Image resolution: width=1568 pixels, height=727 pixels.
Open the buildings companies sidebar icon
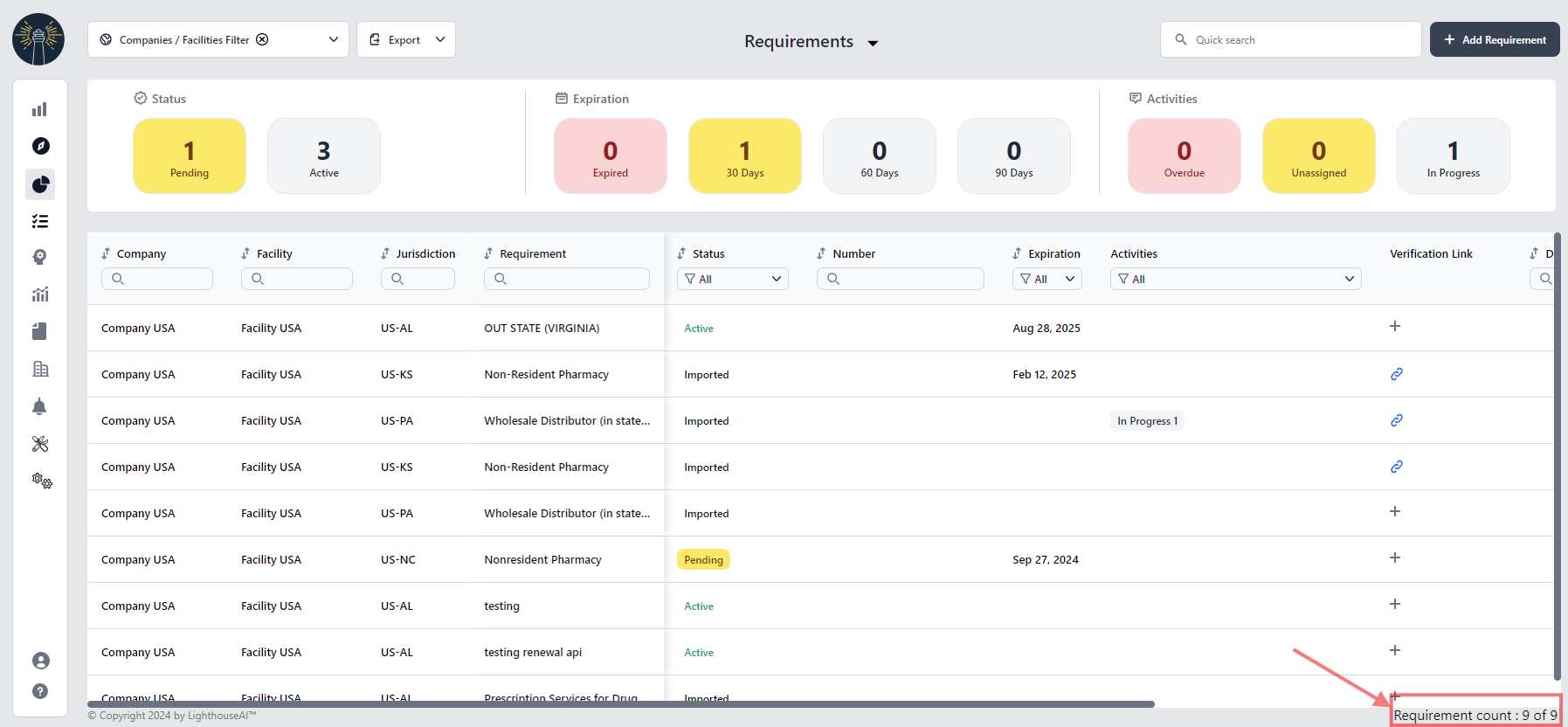point(40,369)
